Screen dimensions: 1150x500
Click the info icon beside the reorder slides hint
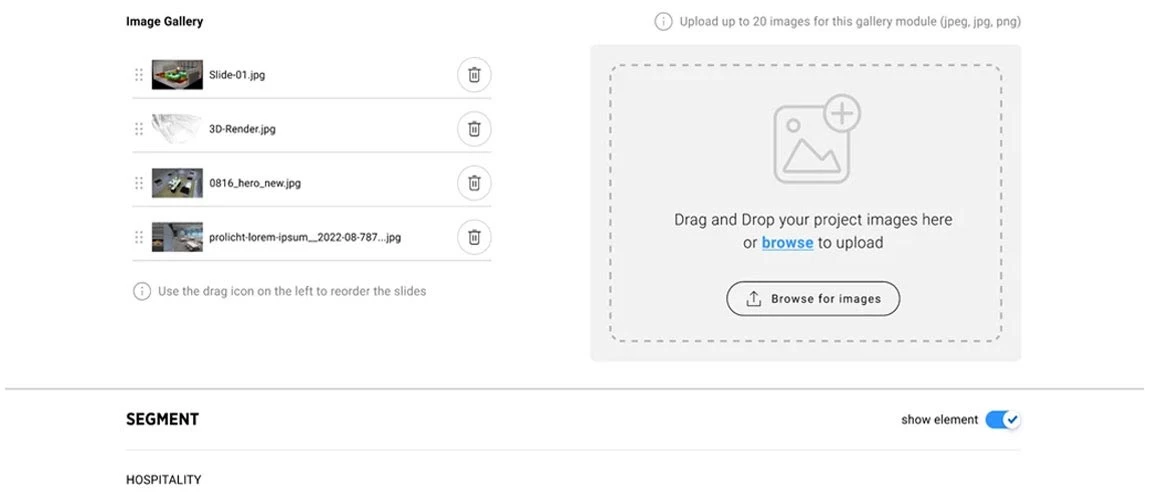pyautogui.click(x=142, y=291)
